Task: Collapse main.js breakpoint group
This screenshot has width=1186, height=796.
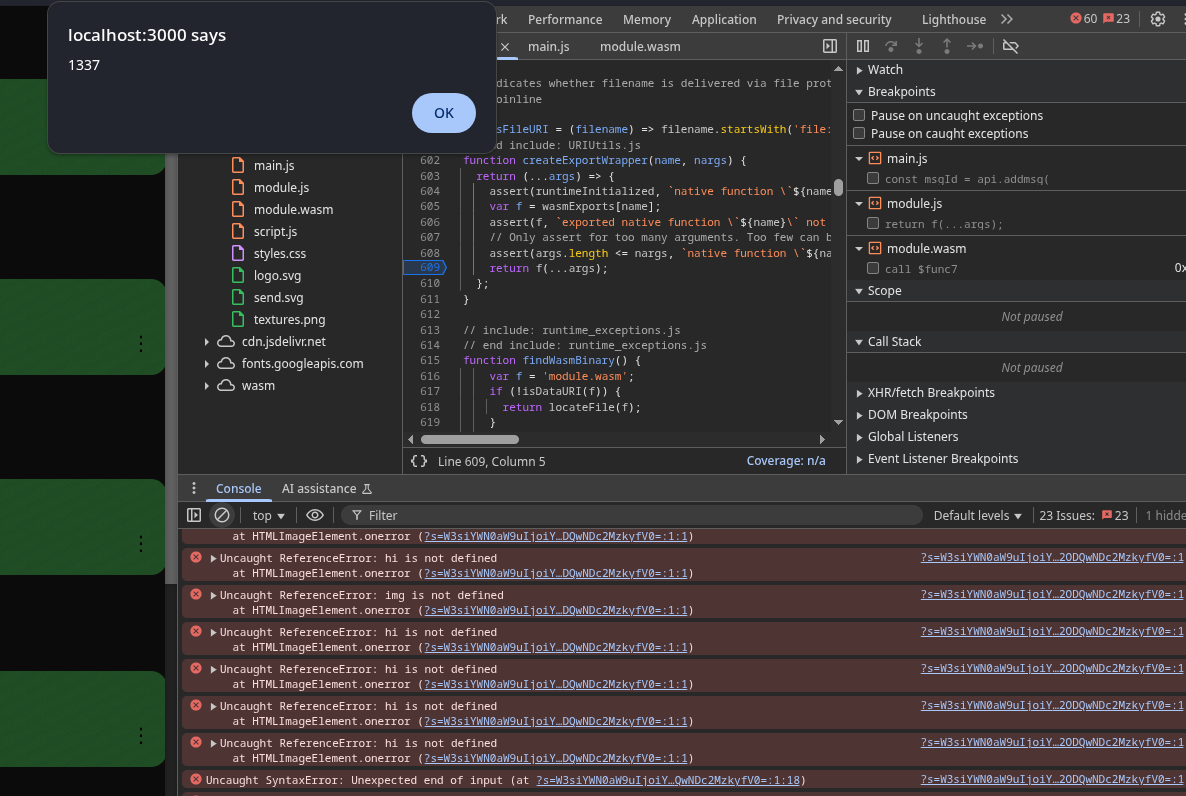Action: pos(859,159)
